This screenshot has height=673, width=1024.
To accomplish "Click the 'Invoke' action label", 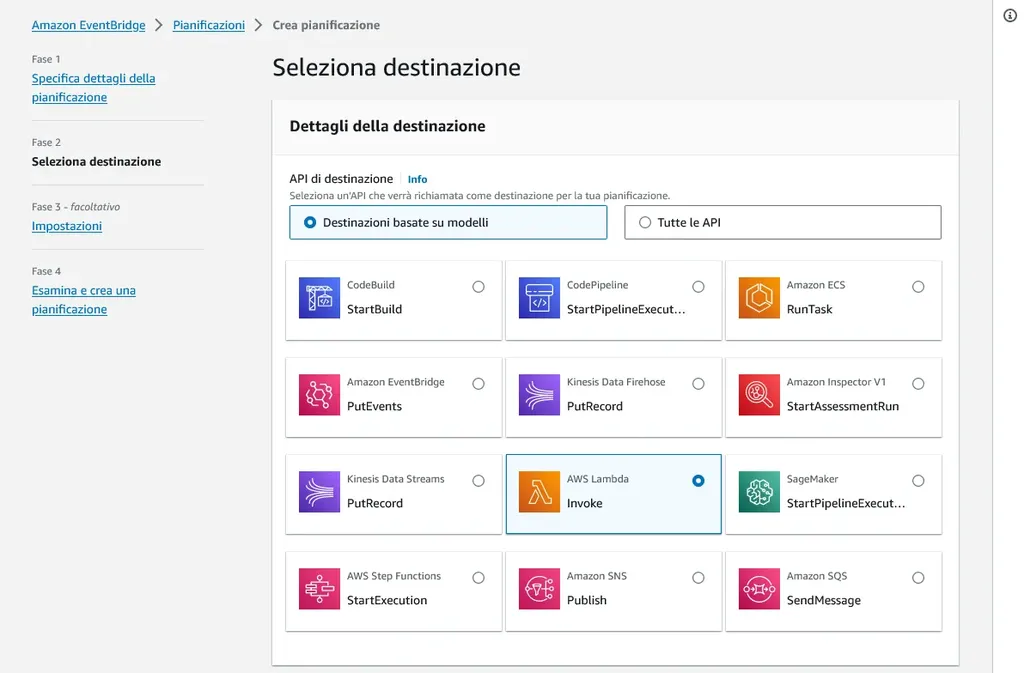I will tap(584, 503).
